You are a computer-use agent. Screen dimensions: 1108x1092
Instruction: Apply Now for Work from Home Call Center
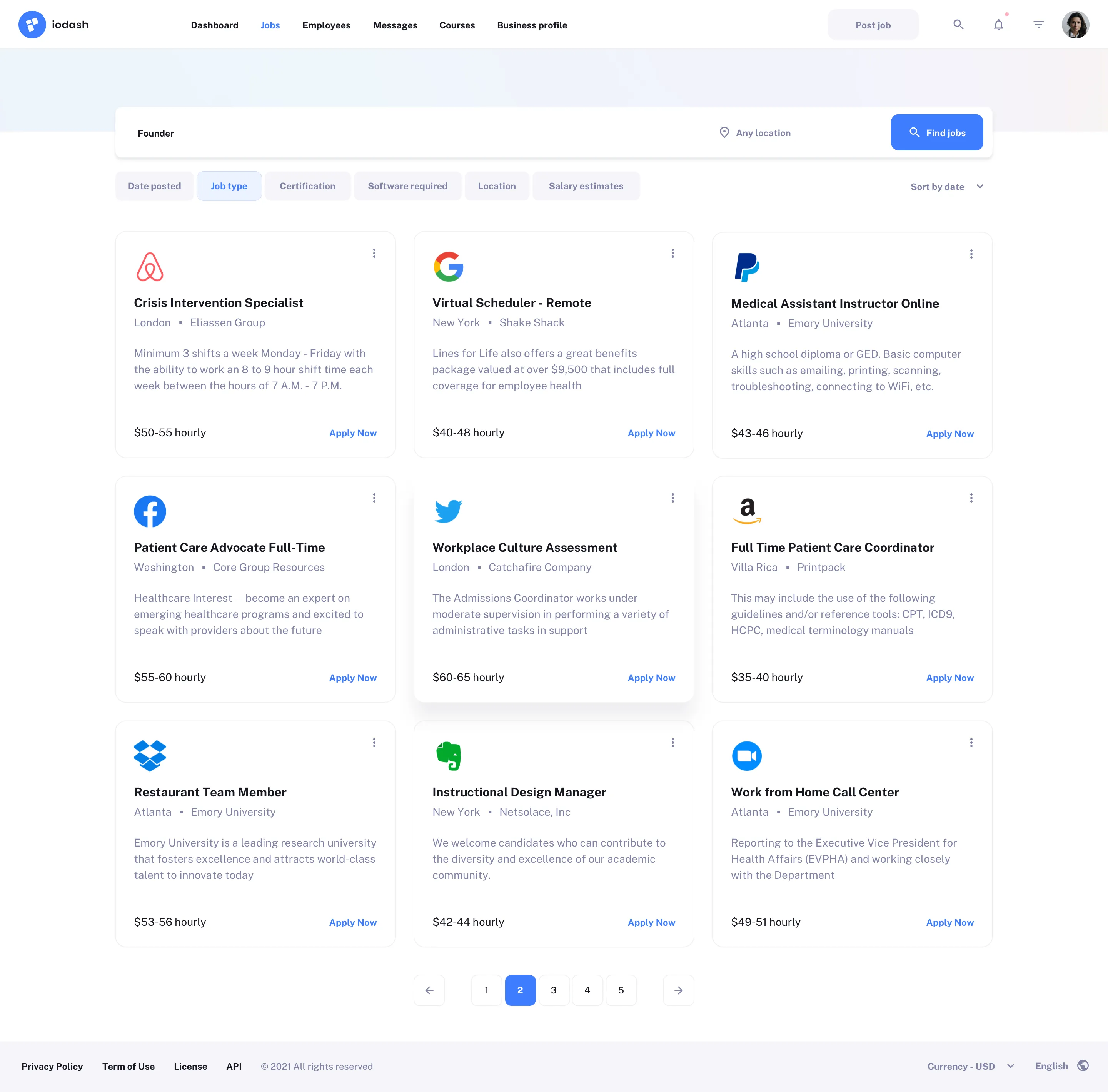[x=949, y=922]
